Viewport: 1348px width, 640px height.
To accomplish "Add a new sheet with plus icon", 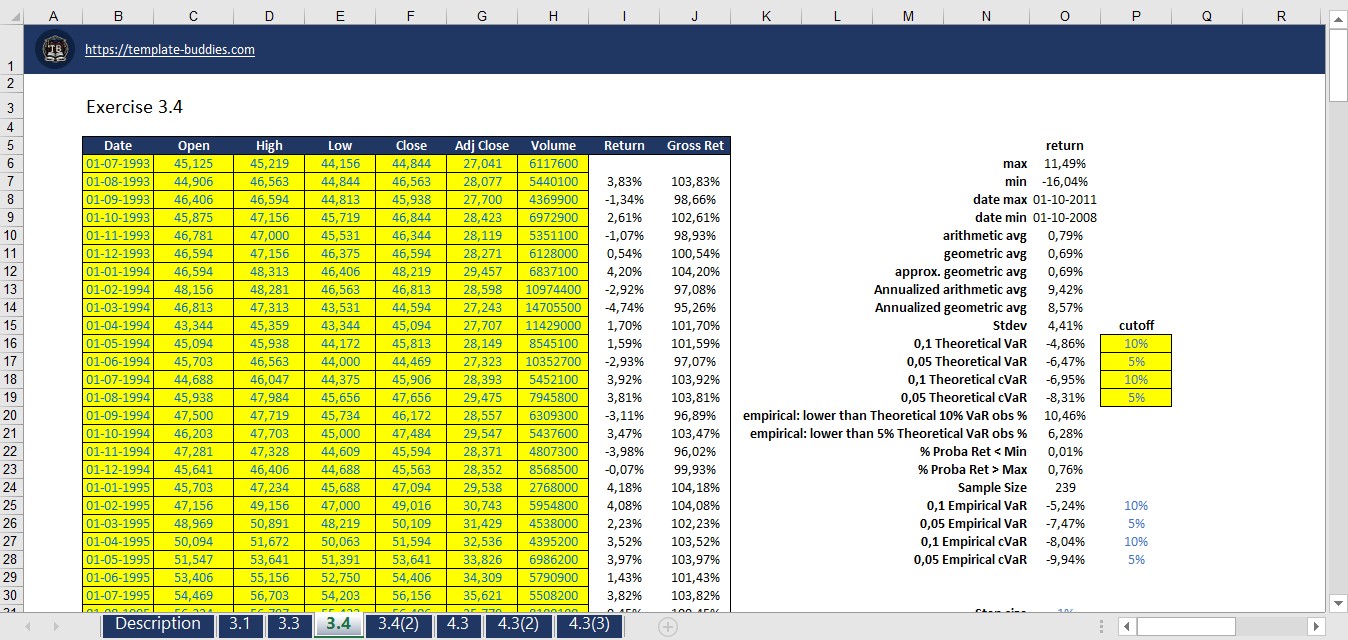I will point(668,627).
